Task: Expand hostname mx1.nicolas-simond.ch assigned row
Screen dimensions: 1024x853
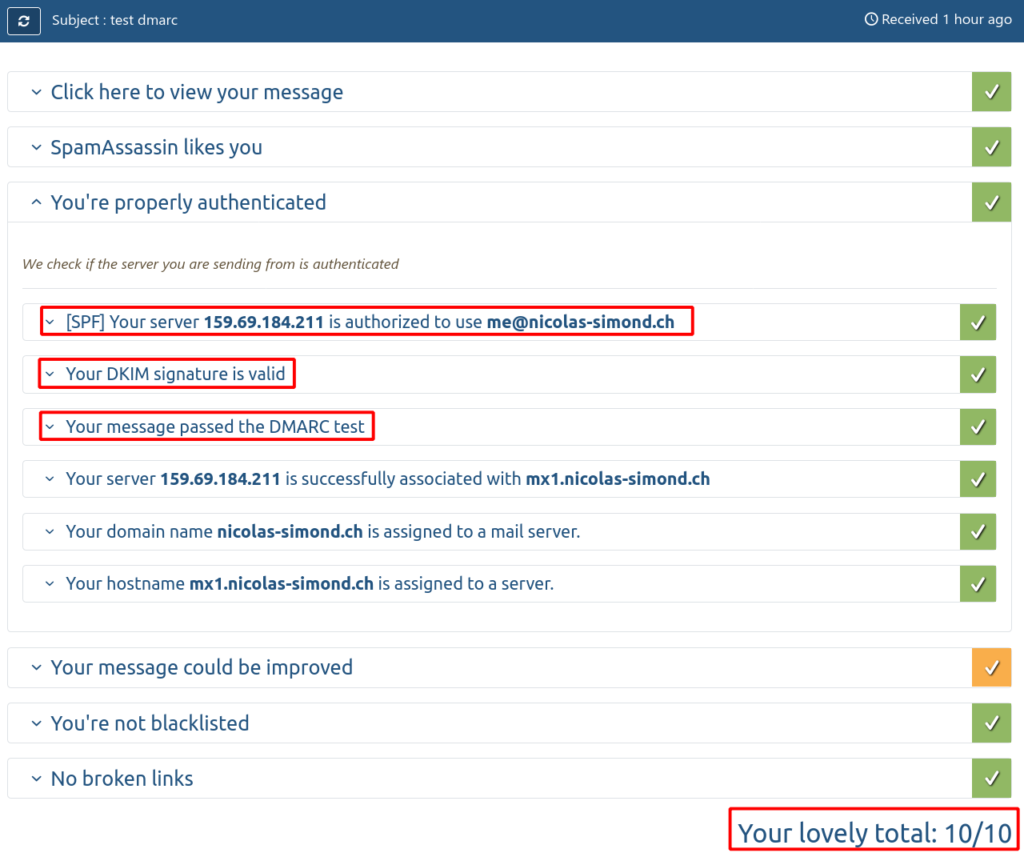Action: coord(309,583)
